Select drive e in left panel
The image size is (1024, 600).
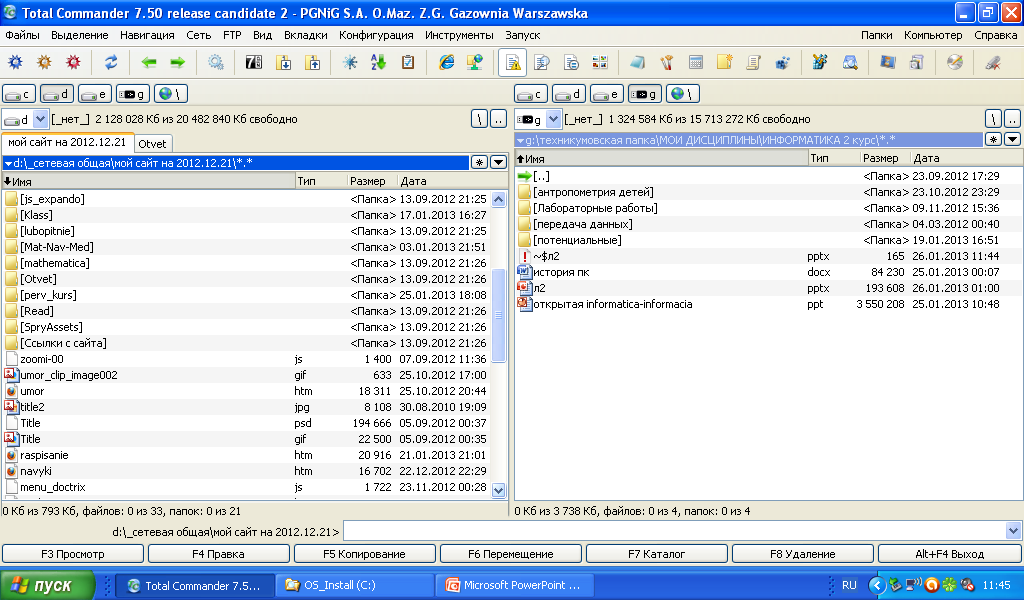point(95,94)
